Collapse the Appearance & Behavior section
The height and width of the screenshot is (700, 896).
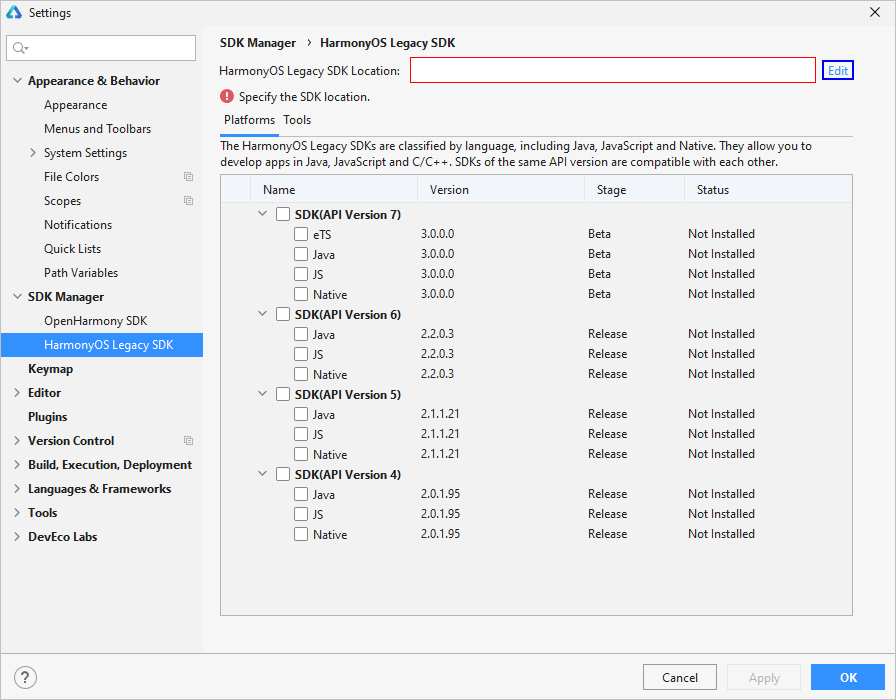[x=17, y=81]
